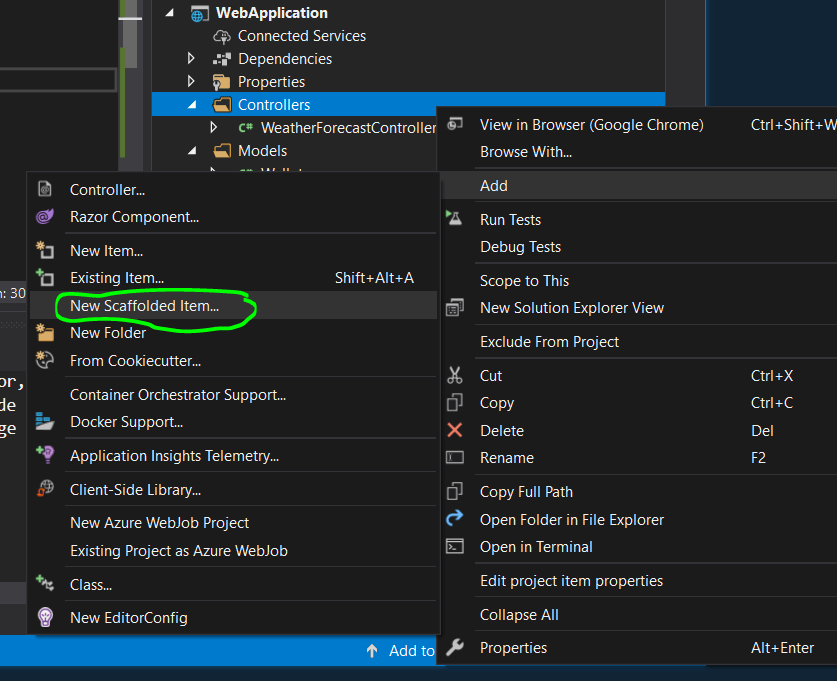Click the New EditorConfig icon
The height and width of the screenshot is (681, 837).
(x=45, y=618)
